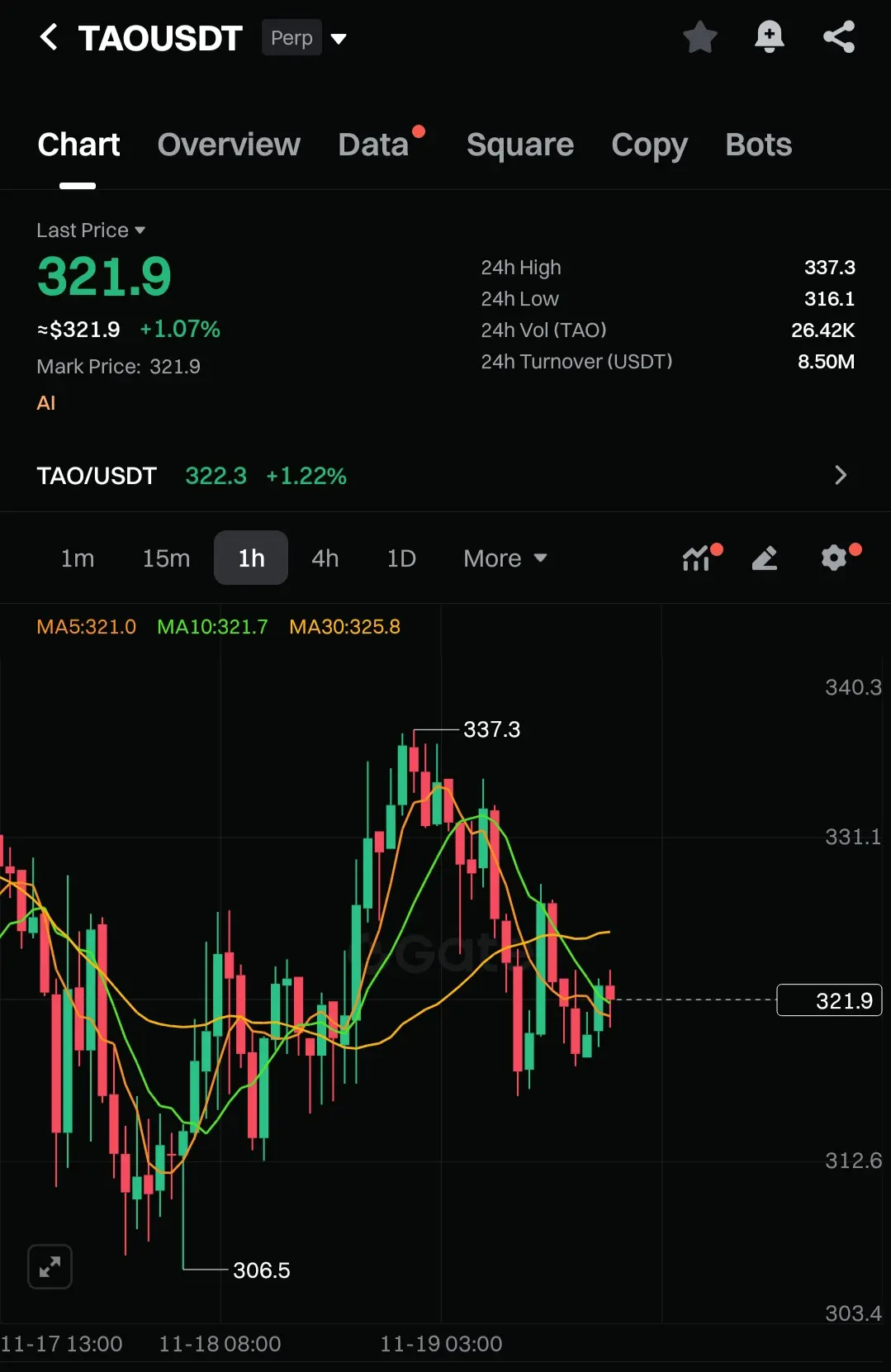Image resolution: width=891 pixels, height=1372 pixels.
Task: Open the Copy tab
Action: (x=649, y=145)
